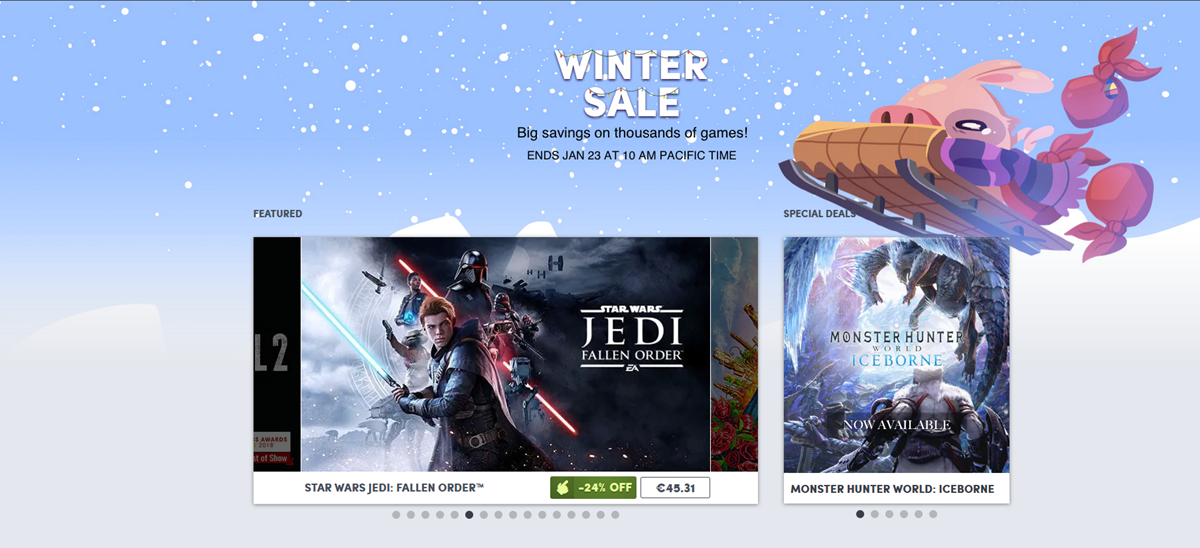Screen dimensions: 1200x548
Task: Click the Winter Sale logo heading
Action: pyautogui.click(x=632, y=82)
